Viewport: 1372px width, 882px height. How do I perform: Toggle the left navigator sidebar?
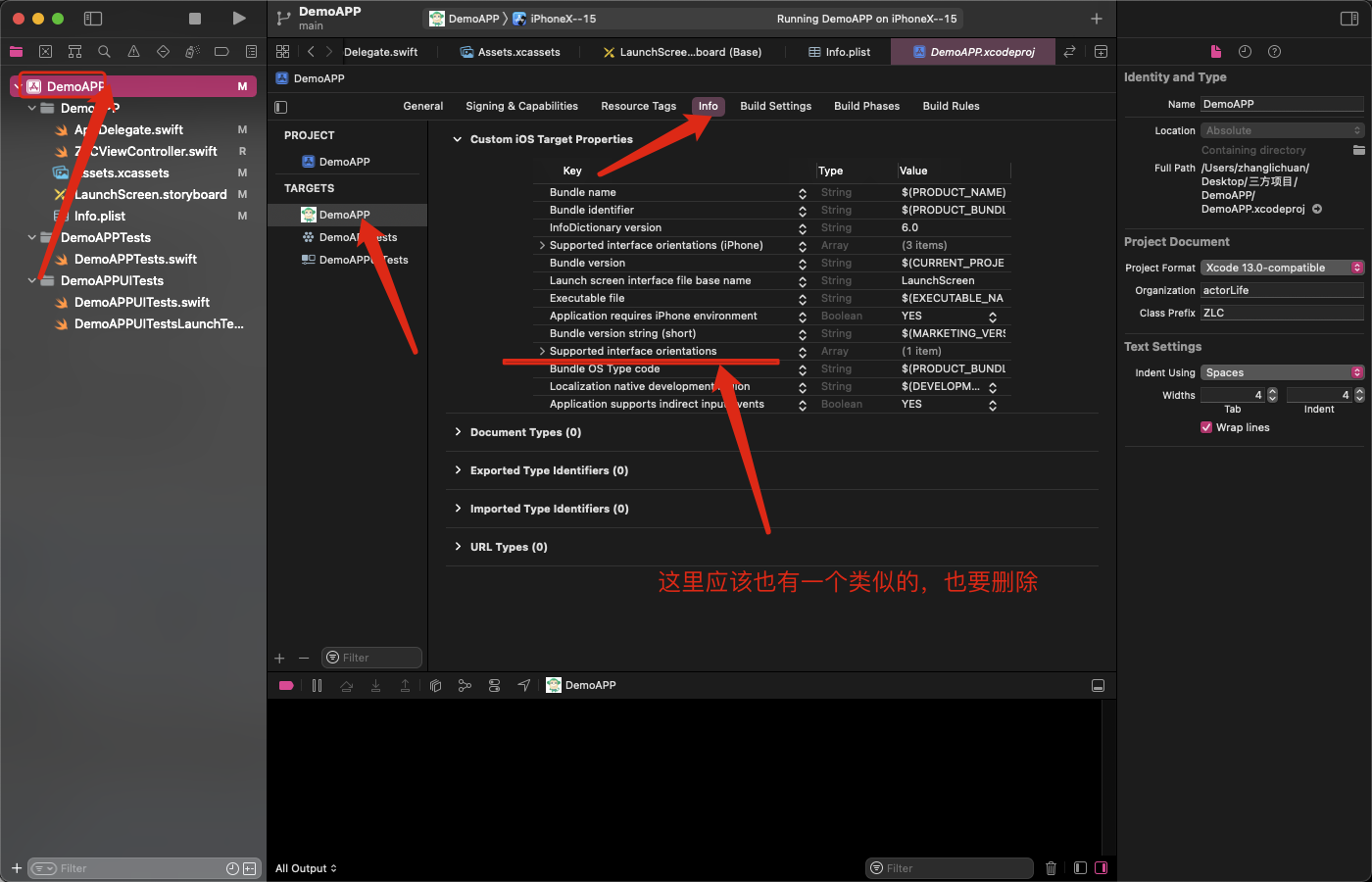tap(93, 19)
